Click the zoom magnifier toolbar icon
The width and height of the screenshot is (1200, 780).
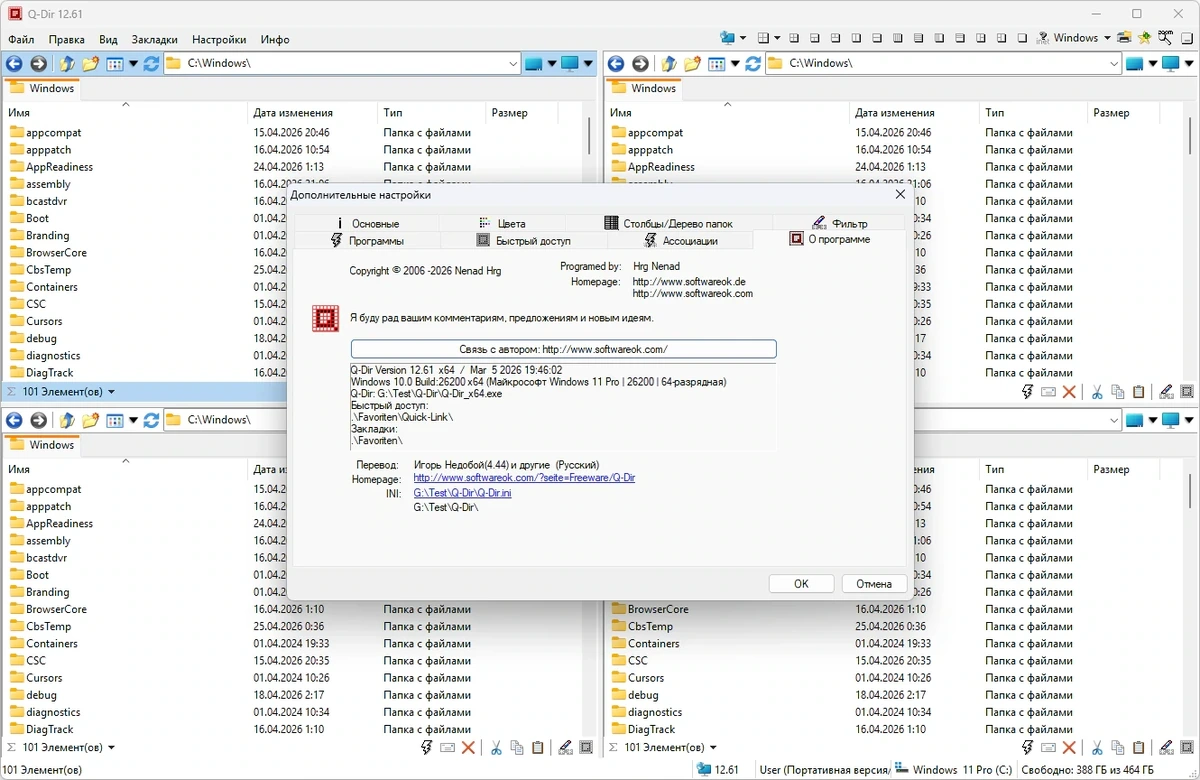1165,38
